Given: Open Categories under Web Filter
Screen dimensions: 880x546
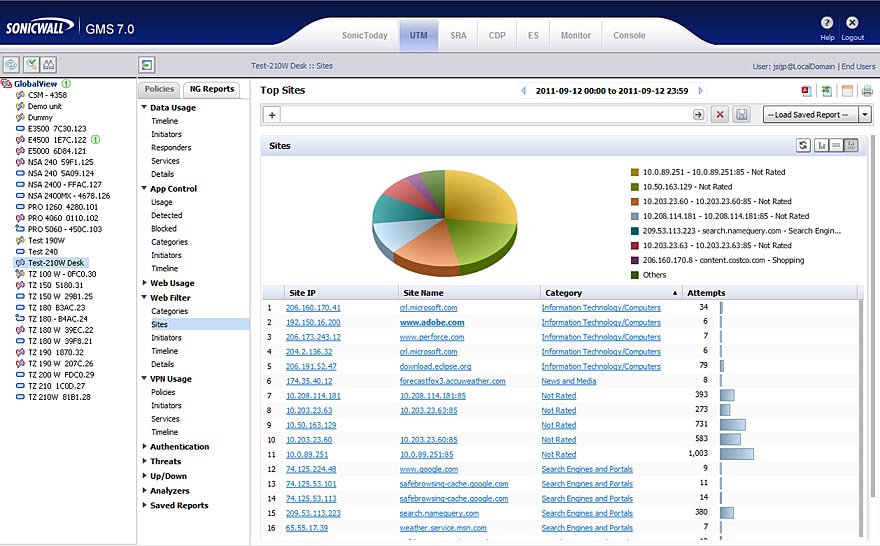Looking at the screenshot, I should (x=169, y=311).
